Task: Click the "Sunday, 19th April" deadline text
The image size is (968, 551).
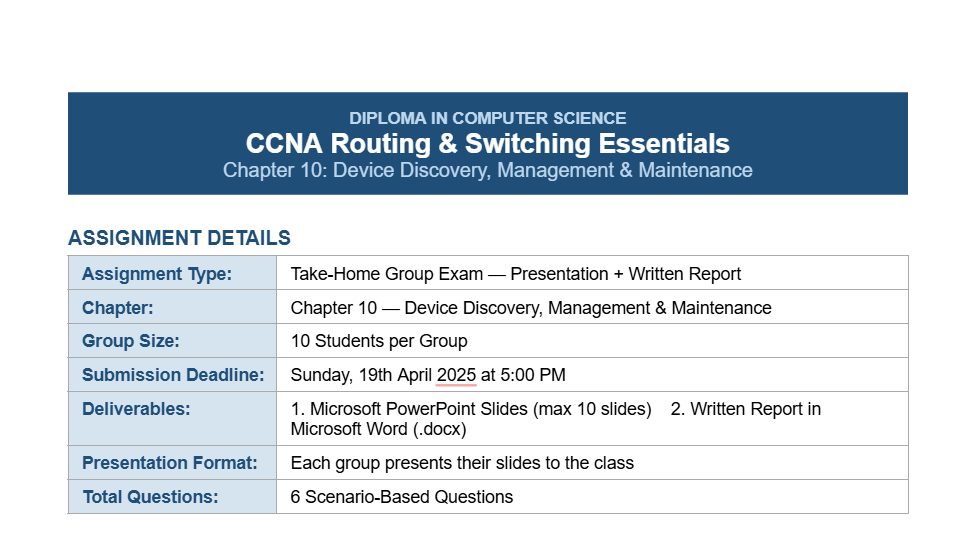Action: click(x=361, y=375)
